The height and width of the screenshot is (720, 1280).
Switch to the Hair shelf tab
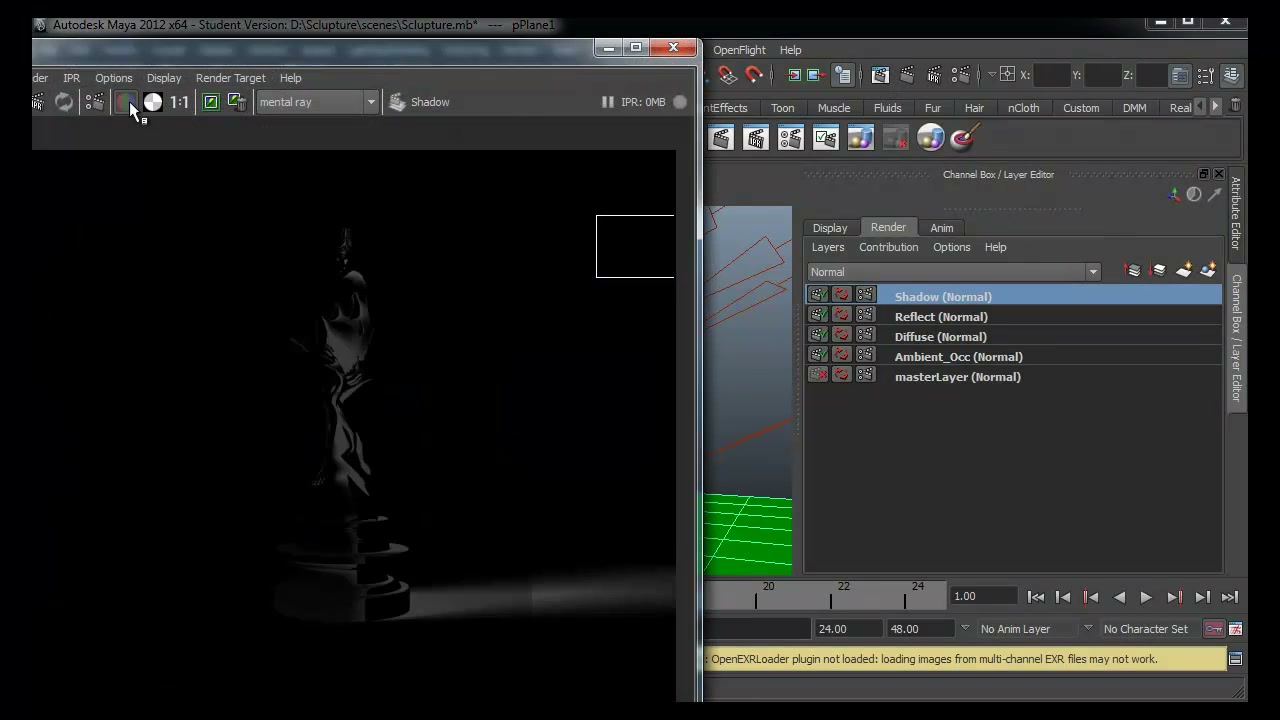coord(974,108)
